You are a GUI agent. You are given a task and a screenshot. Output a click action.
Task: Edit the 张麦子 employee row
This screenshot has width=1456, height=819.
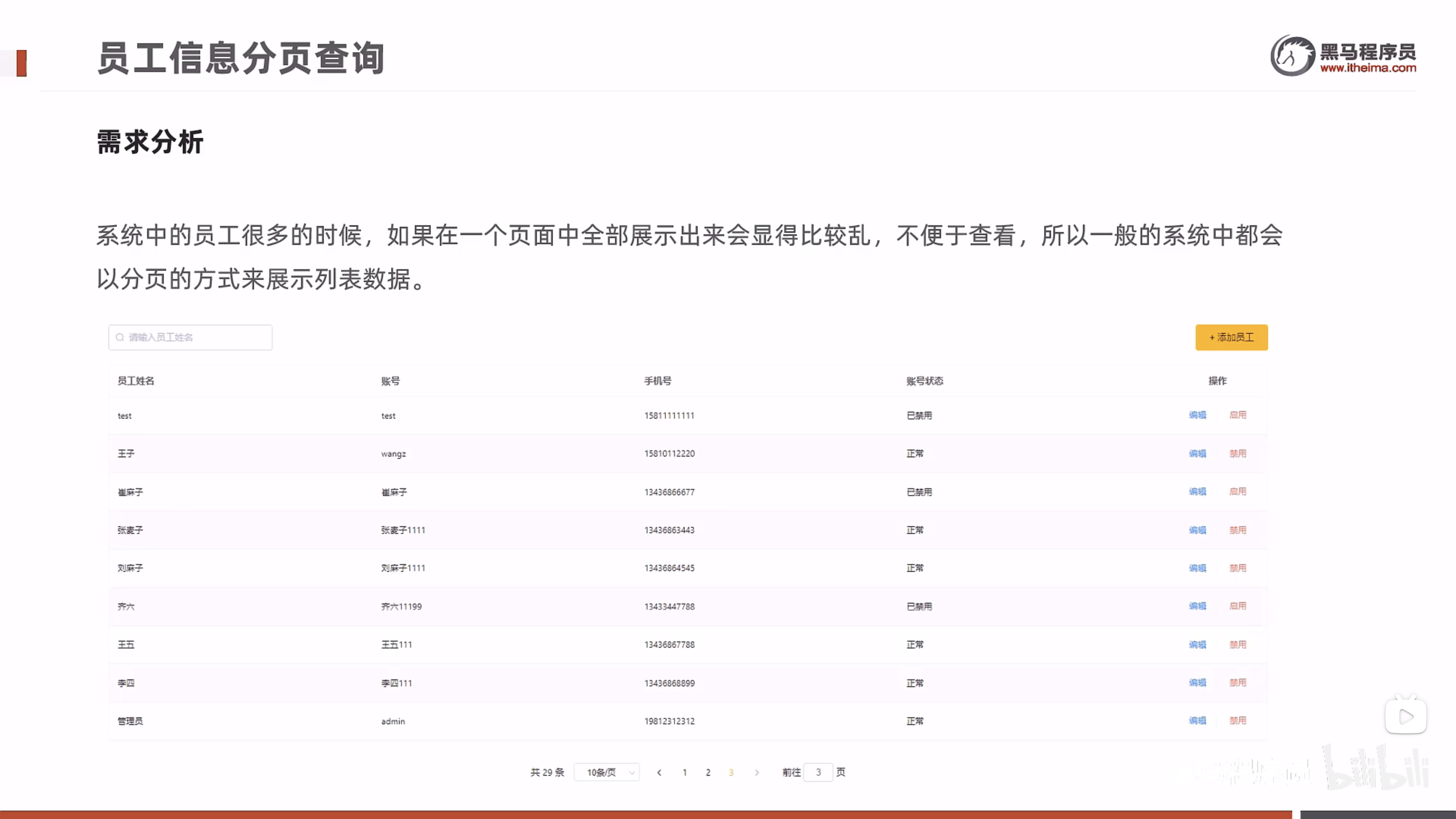[1197, 530]
